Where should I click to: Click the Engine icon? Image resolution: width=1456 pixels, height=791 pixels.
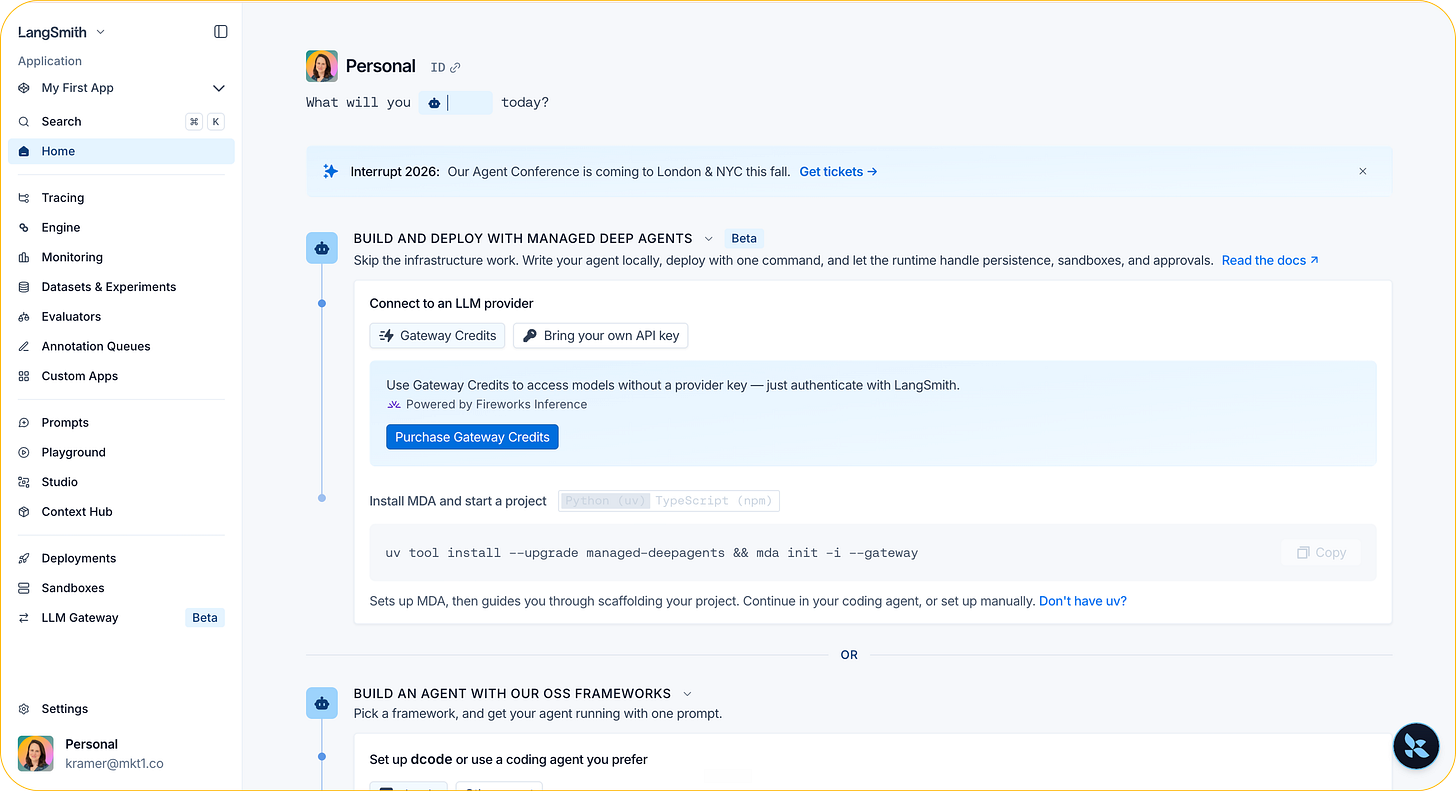click(x=24, y=227)
